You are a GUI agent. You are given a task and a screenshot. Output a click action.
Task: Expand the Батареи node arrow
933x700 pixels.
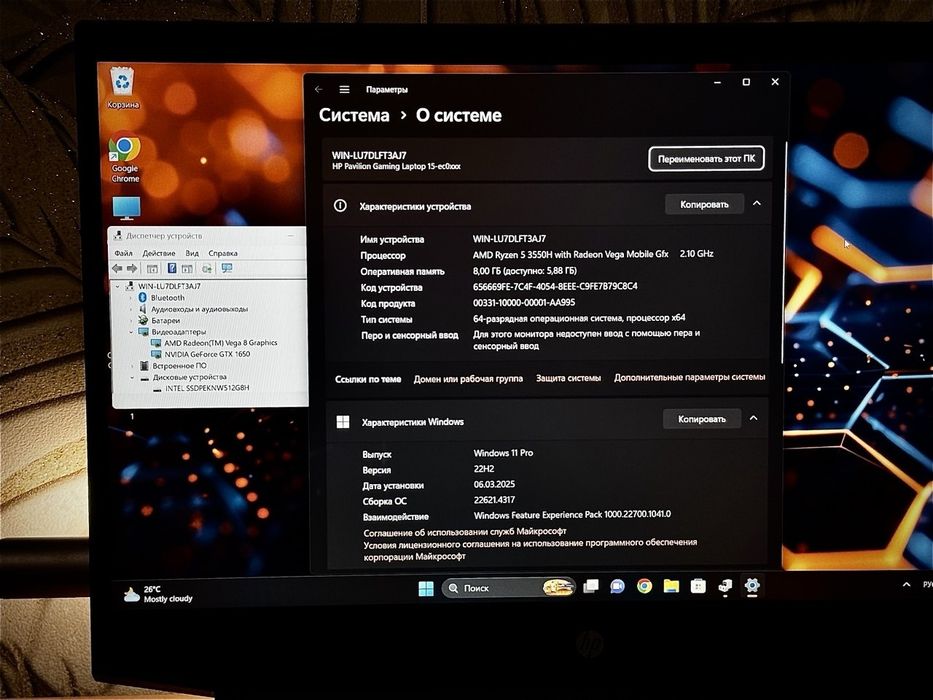(x=132, y=320)
